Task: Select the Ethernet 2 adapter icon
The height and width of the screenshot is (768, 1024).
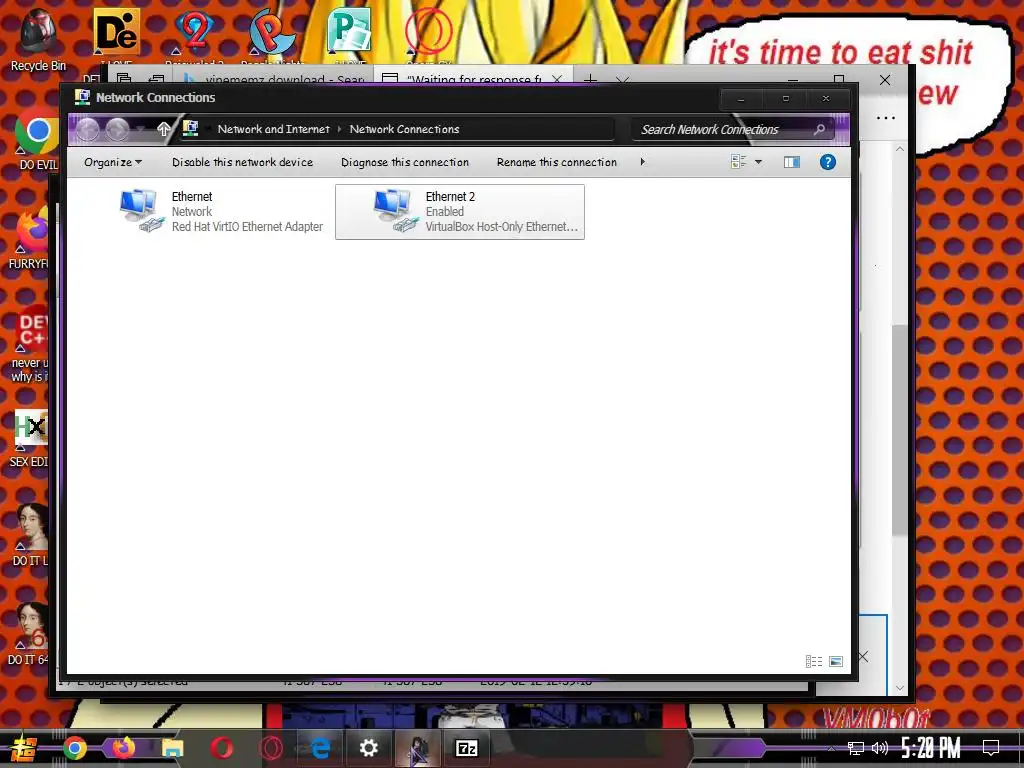Action: [396, 210]
